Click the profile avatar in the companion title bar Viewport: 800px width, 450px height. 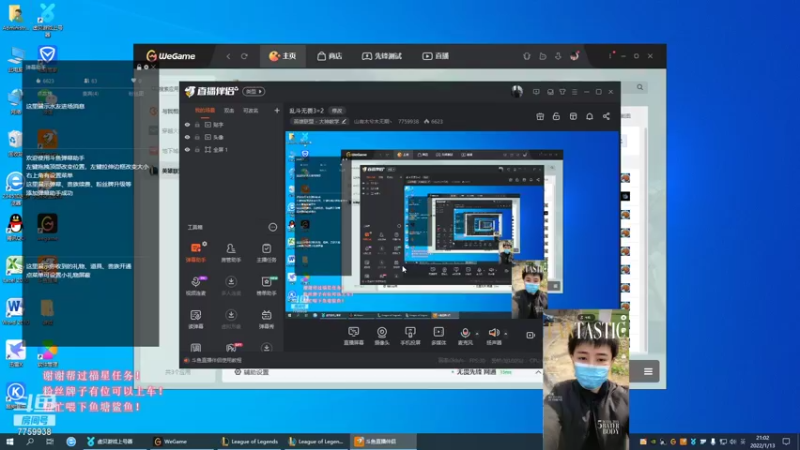[x=517, y=91]
